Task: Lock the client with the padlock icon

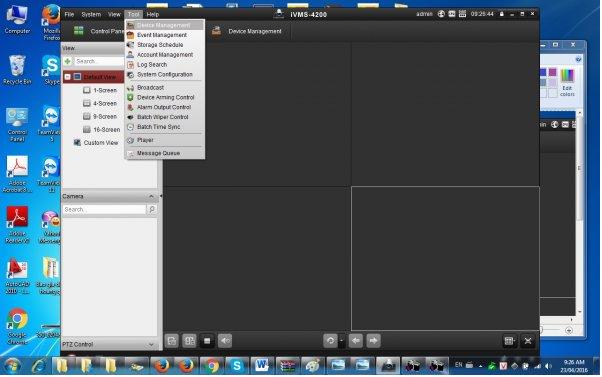Action: [x=501, y=14]
